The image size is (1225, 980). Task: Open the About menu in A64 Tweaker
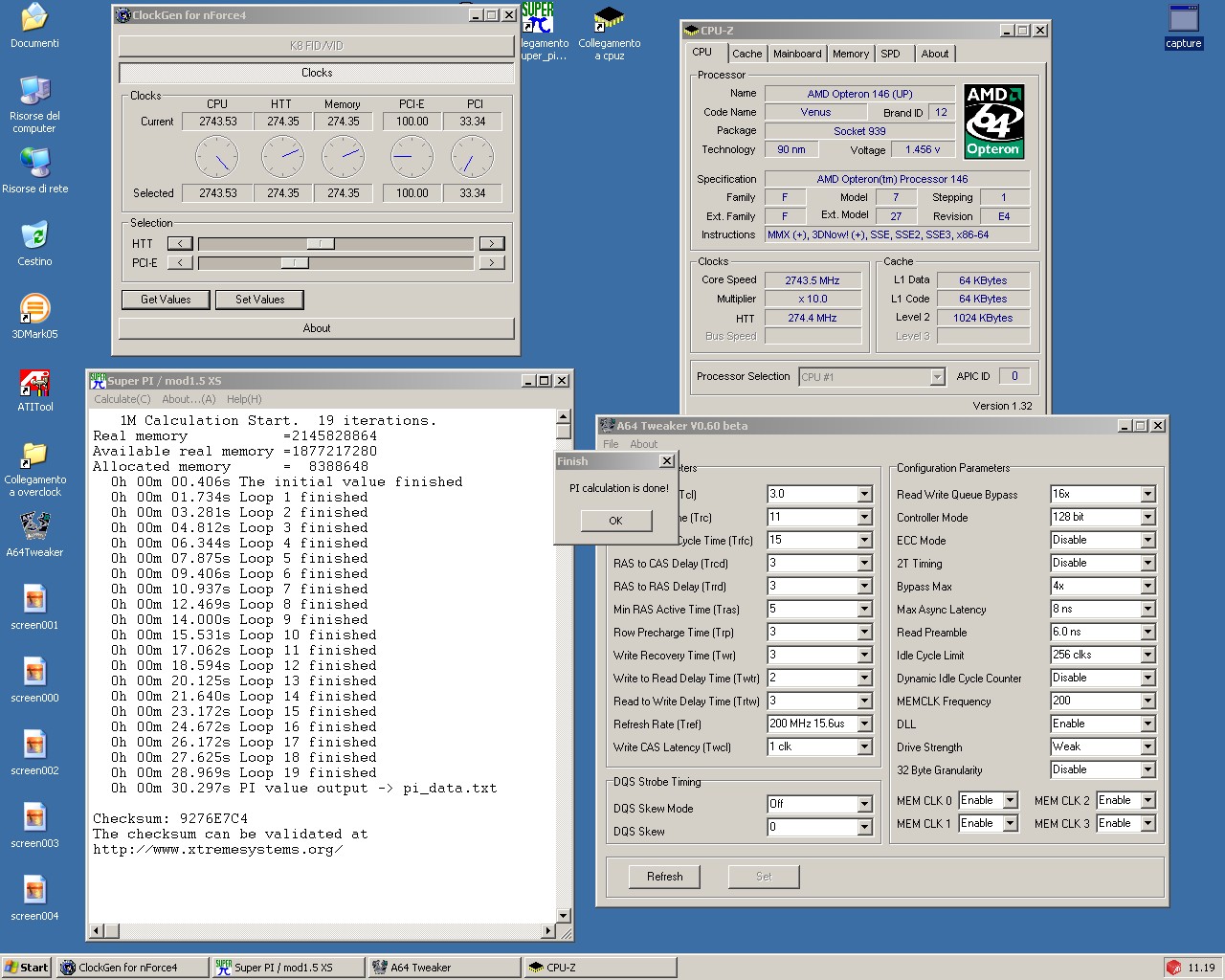(643, 444)
